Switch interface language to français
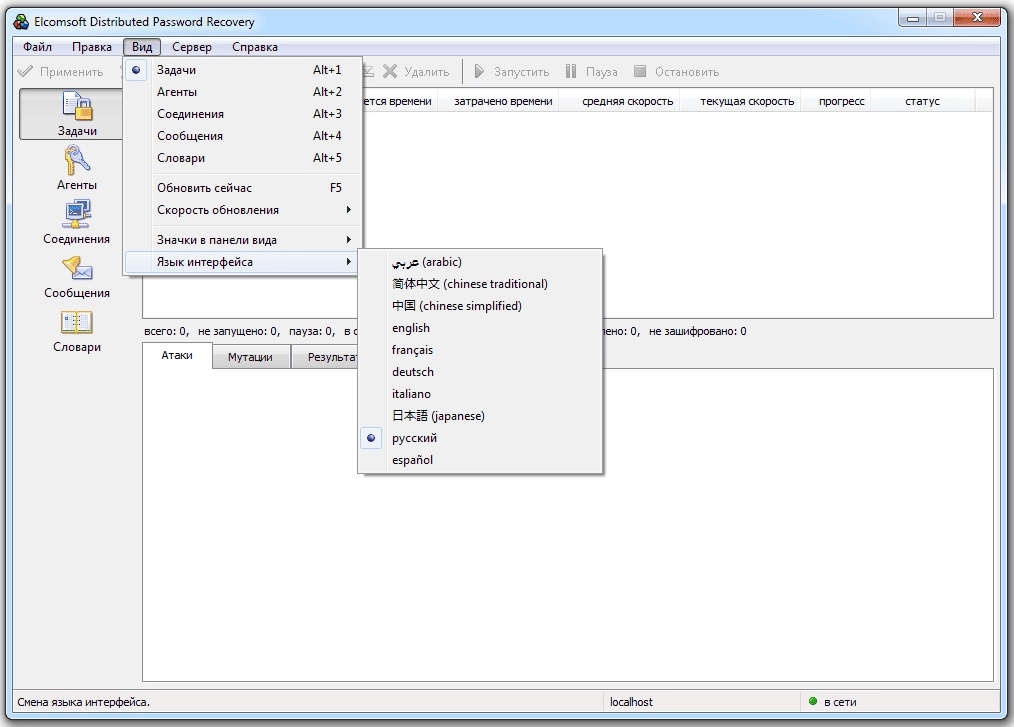The height and width of the screenshot is (727, 1014). (x=480, y=350)
